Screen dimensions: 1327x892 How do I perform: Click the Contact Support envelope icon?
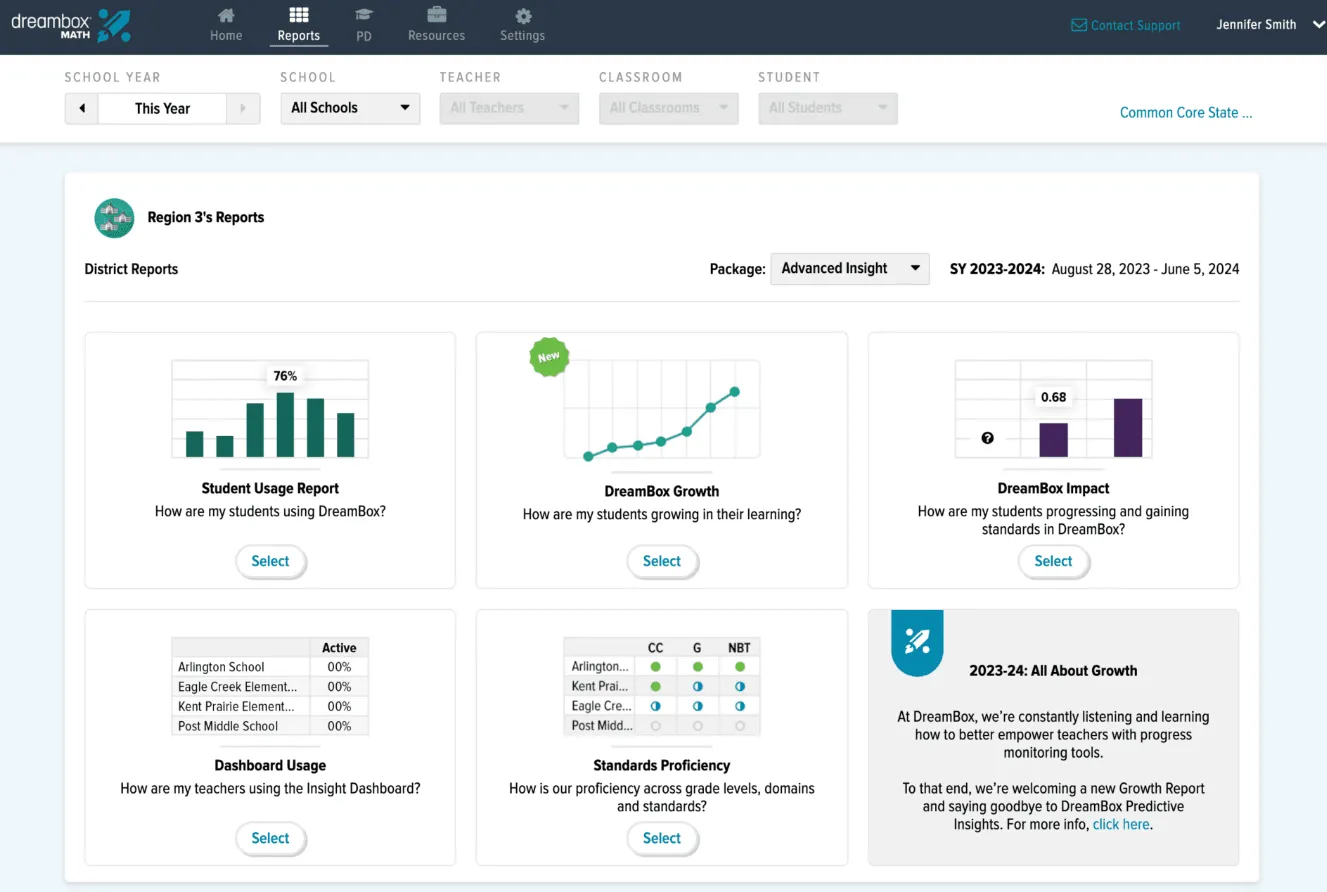[x=1079, y=25]
